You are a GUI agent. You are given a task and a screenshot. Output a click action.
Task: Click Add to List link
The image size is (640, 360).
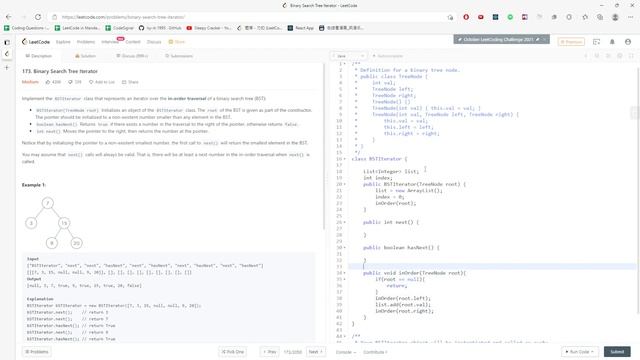[102, 82]
